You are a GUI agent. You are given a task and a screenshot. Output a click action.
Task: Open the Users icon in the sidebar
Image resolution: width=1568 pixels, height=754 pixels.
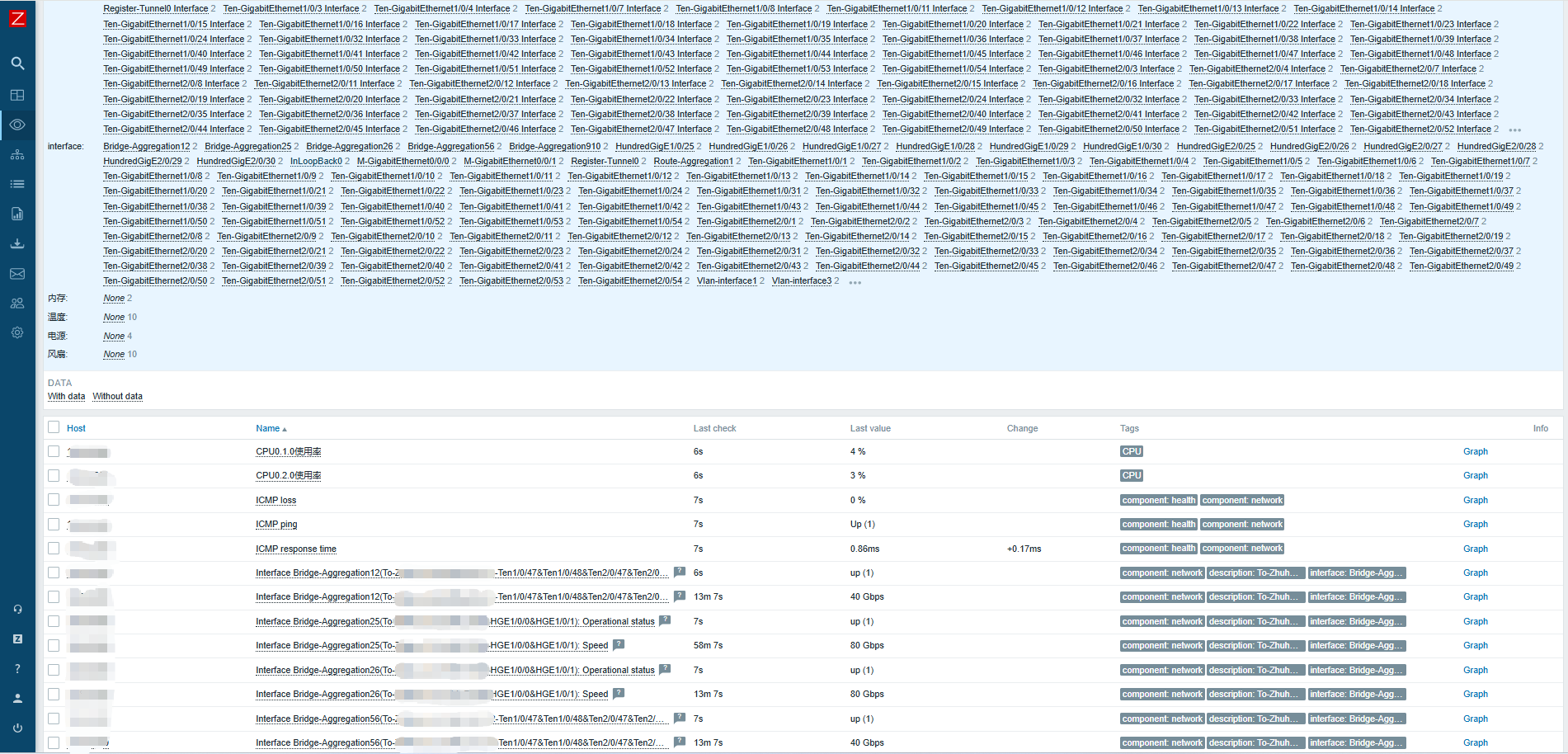pyautogui.click(x=17, y=303)
